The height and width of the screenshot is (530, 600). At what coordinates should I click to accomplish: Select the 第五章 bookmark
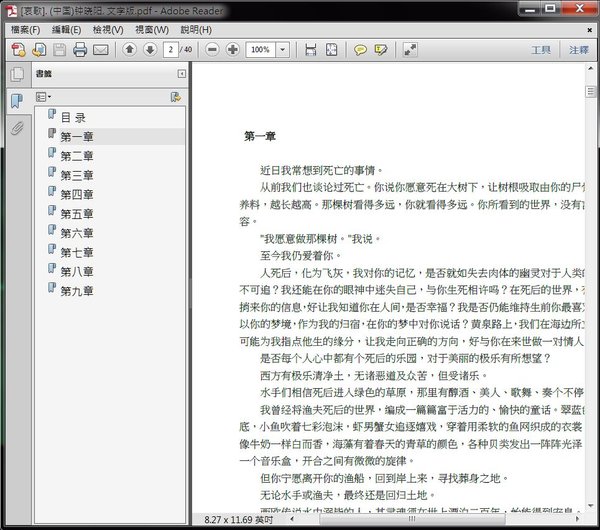(x=76, y=213)
